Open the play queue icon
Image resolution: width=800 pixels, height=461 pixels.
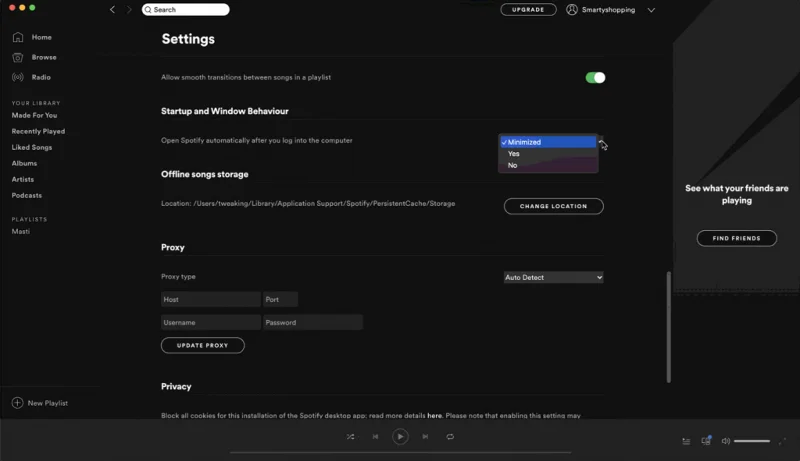click(x=686, y=441)
